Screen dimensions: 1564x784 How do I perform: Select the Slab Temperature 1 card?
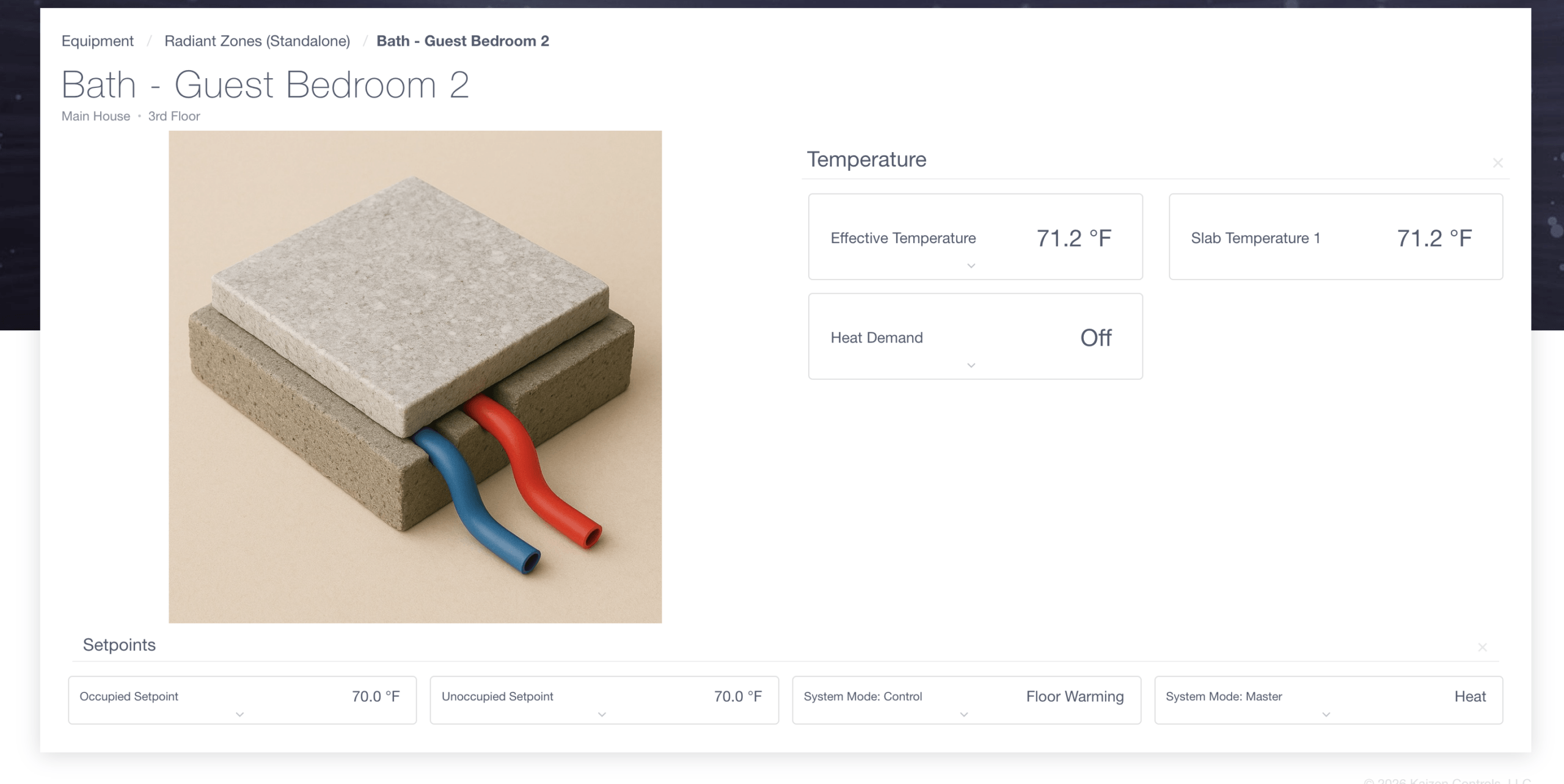[x=1336, y=237]
